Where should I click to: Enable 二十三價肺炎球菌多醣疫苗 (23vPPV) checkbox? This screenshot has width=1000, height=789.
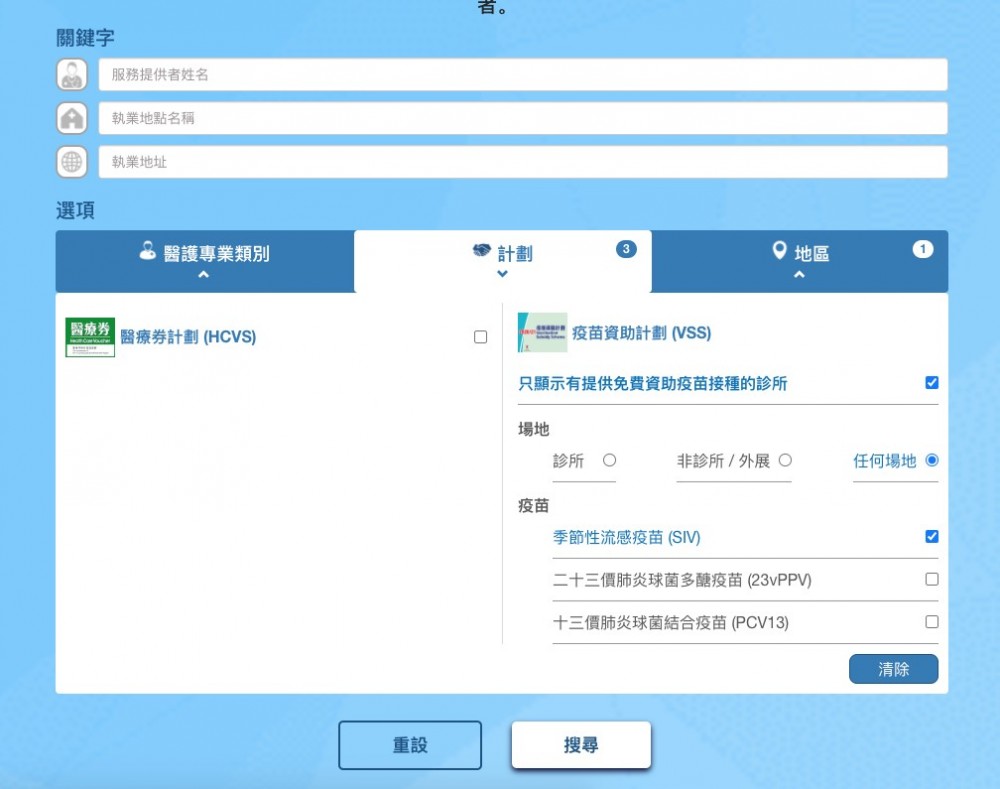932,579
